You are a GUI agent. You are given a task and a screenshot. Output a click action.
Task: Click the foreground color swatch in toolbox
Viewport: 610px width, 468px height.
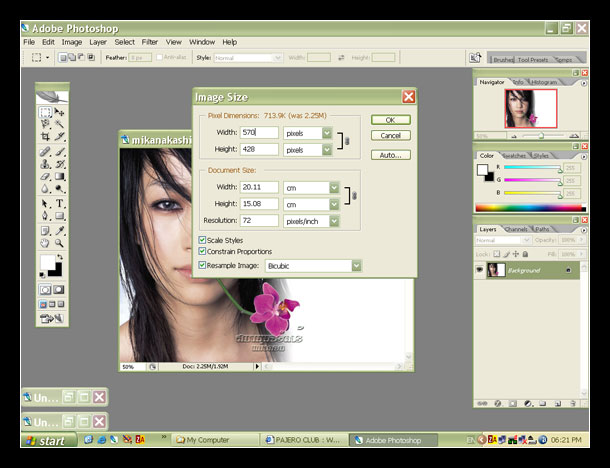46,262
